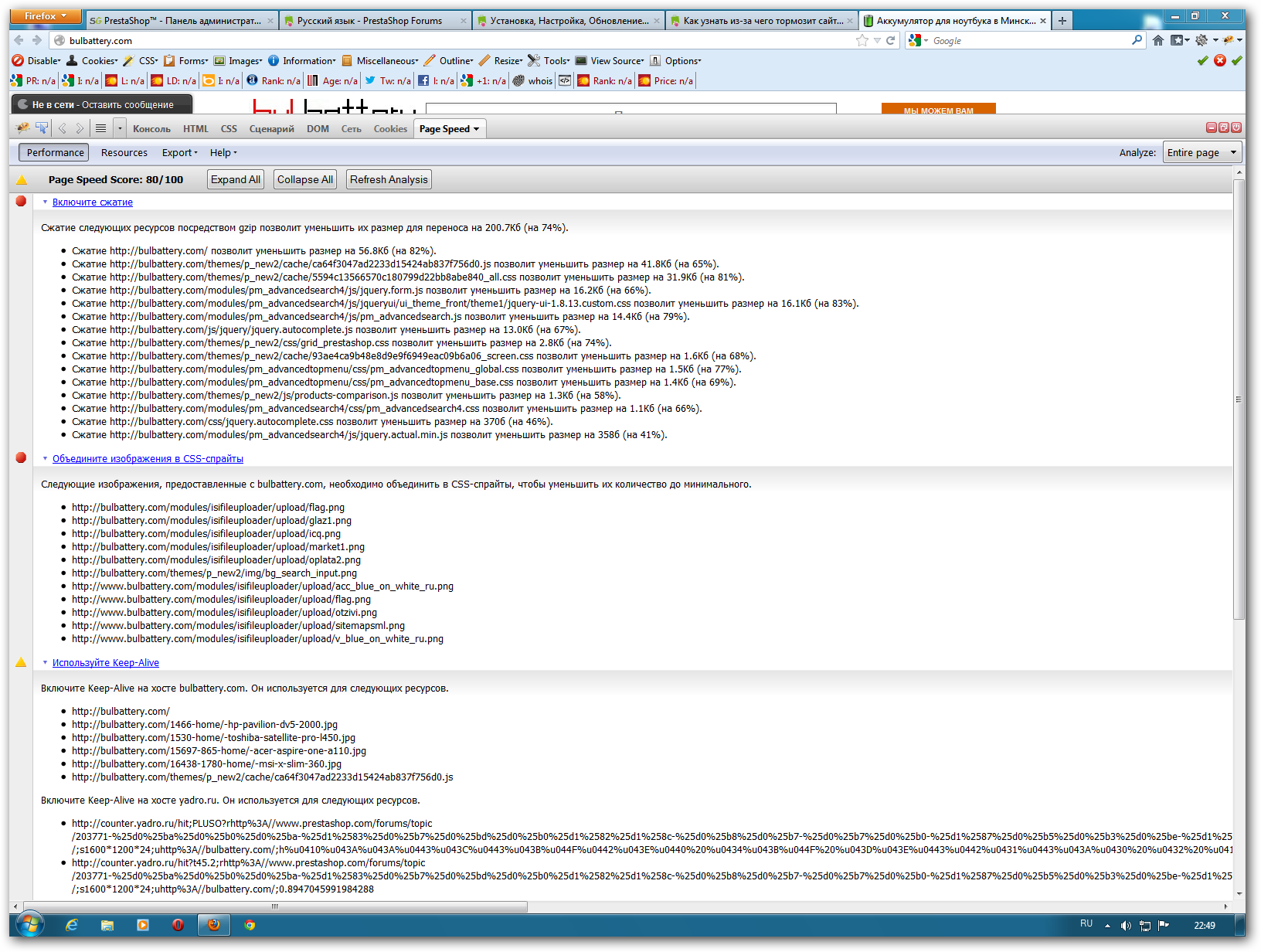Collapse the 'Объедините изображения в CSS-спрайты' section

click(45, 459)
